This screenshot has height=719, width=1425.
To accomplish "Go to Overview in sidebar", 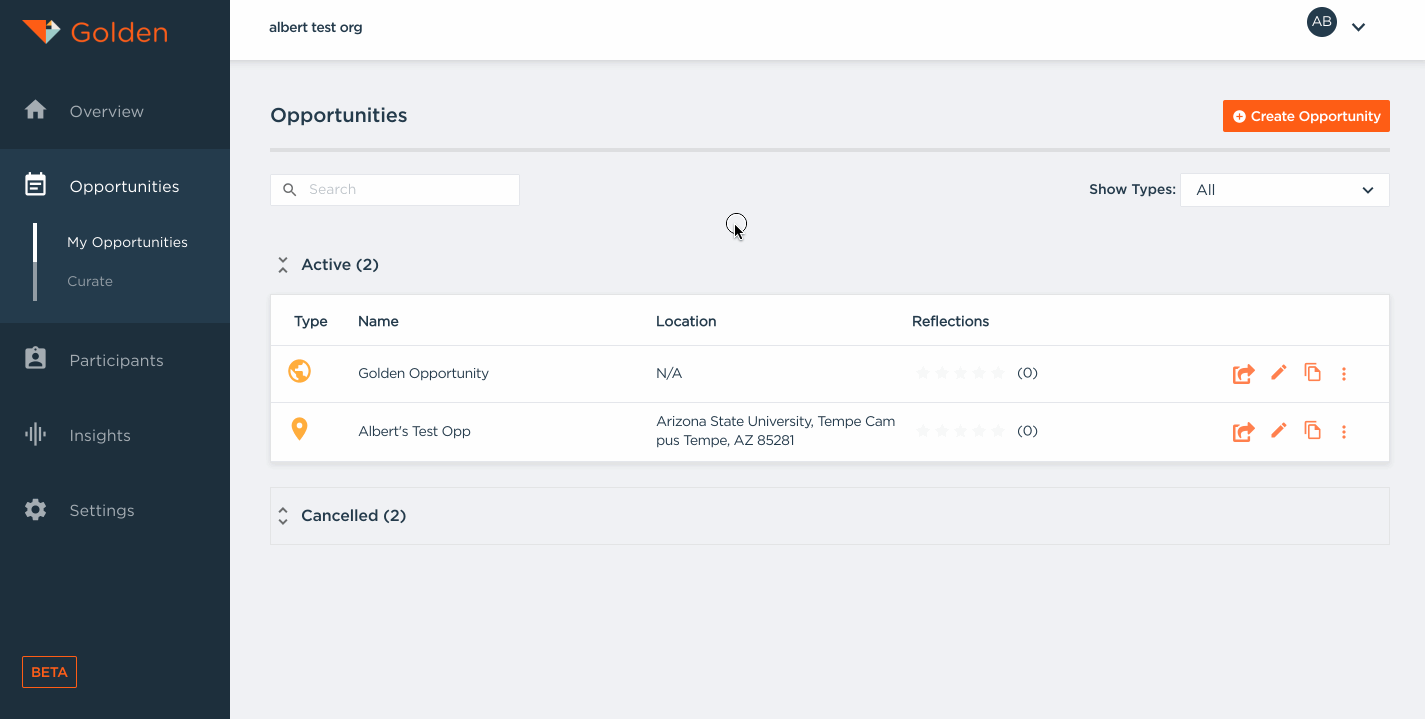I will [x=106, y=111].
